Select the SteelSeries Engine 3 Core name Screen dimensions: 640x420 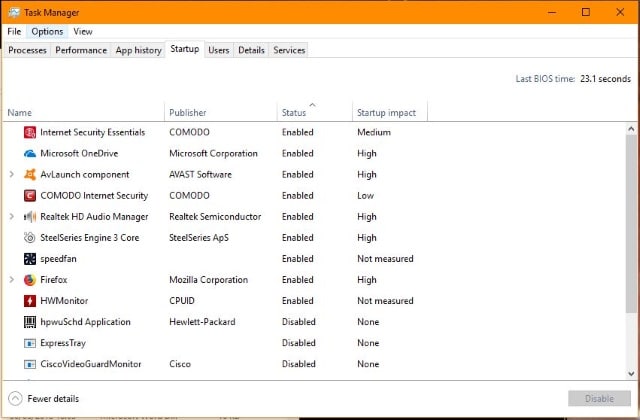89,238
